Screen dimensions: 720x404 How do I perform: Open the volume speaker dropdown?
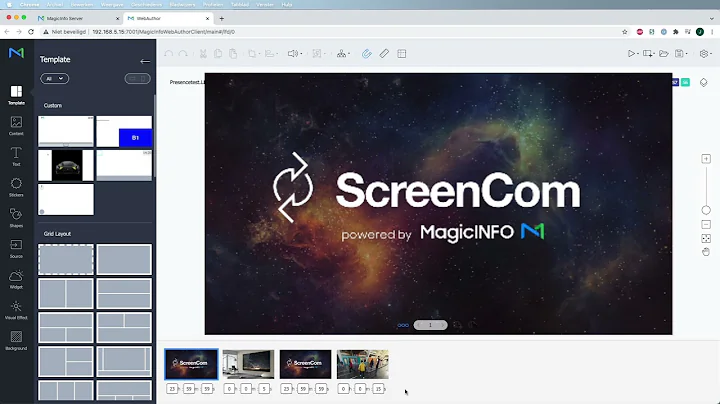(295, 54)
